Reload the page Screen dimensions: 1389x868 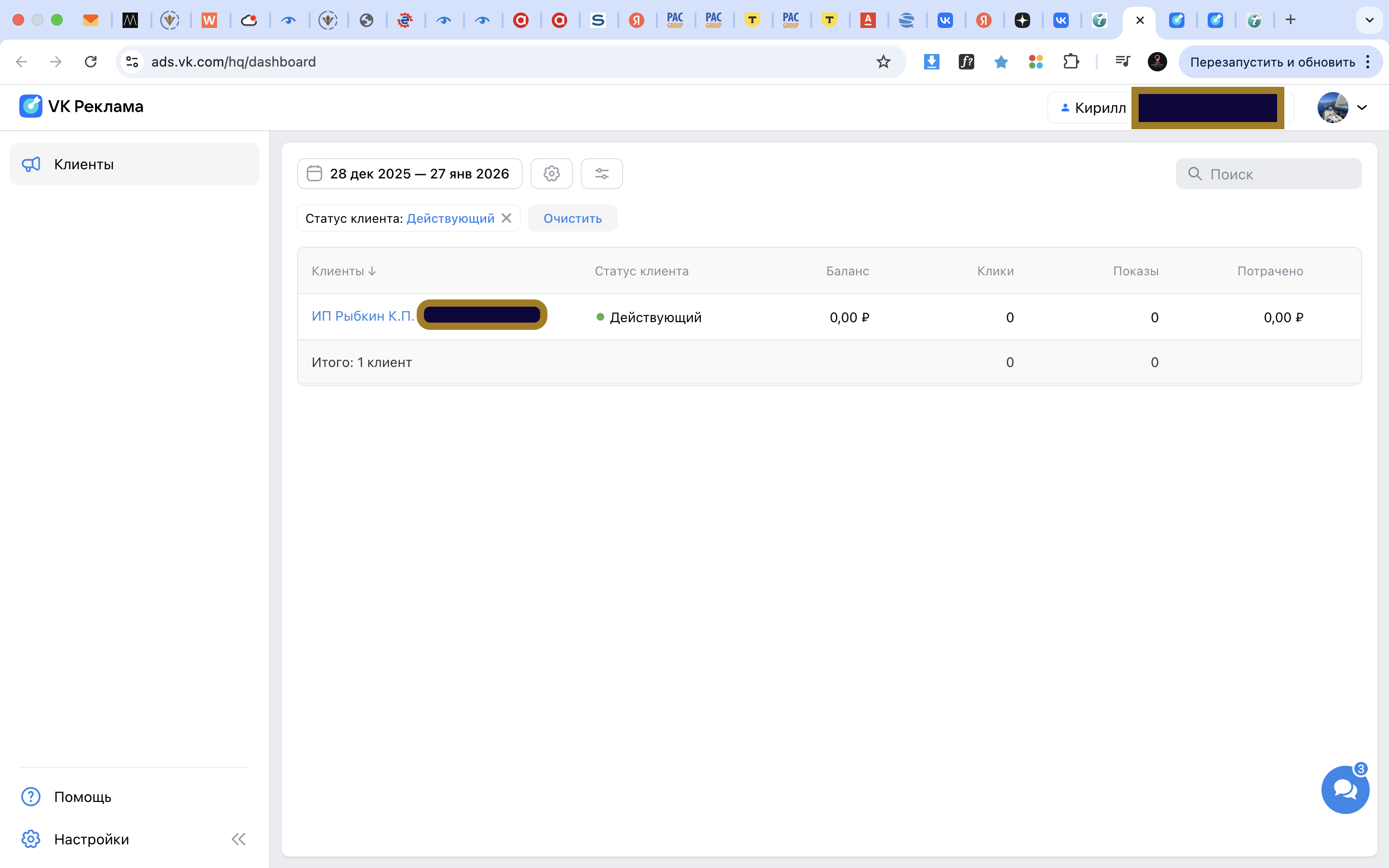point(91,61)
